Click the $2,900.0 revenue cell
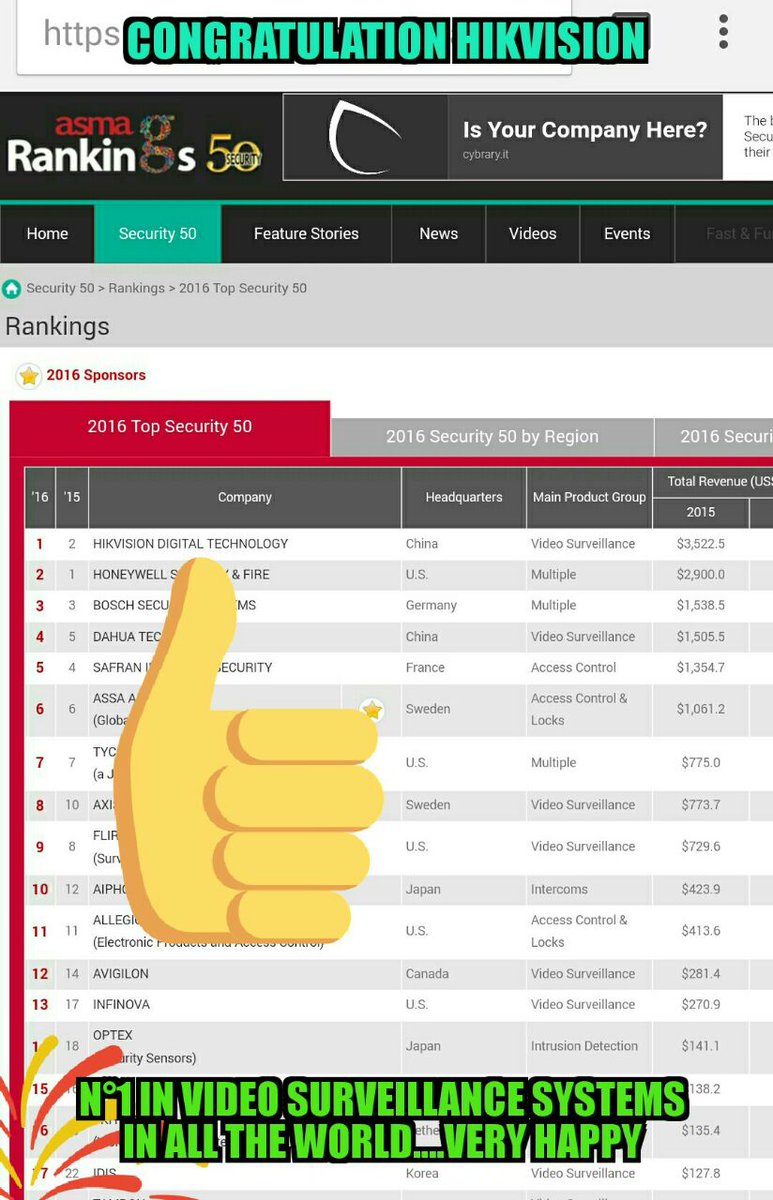Image resolution: width=773 pixels, height=1200 pixels. (701, 575)
